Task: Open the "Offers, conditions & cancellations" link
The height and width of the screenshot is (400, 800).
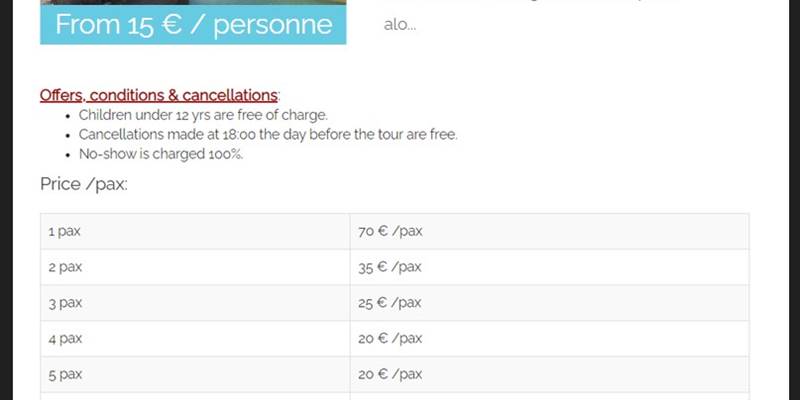Action: click(x=159, y=95)
